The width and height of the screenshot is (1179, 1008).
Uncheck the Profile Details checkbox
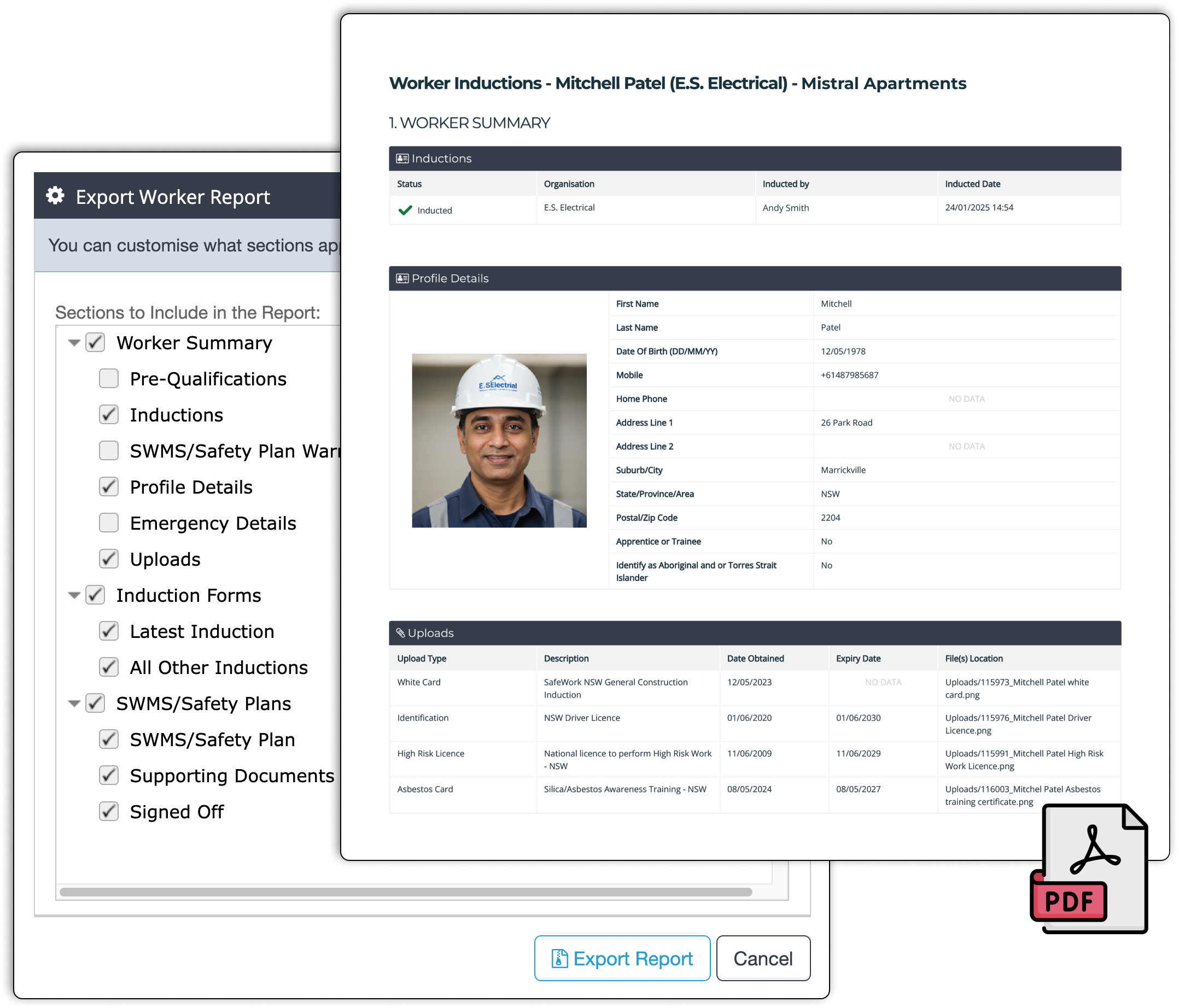[x=109, y=488]
